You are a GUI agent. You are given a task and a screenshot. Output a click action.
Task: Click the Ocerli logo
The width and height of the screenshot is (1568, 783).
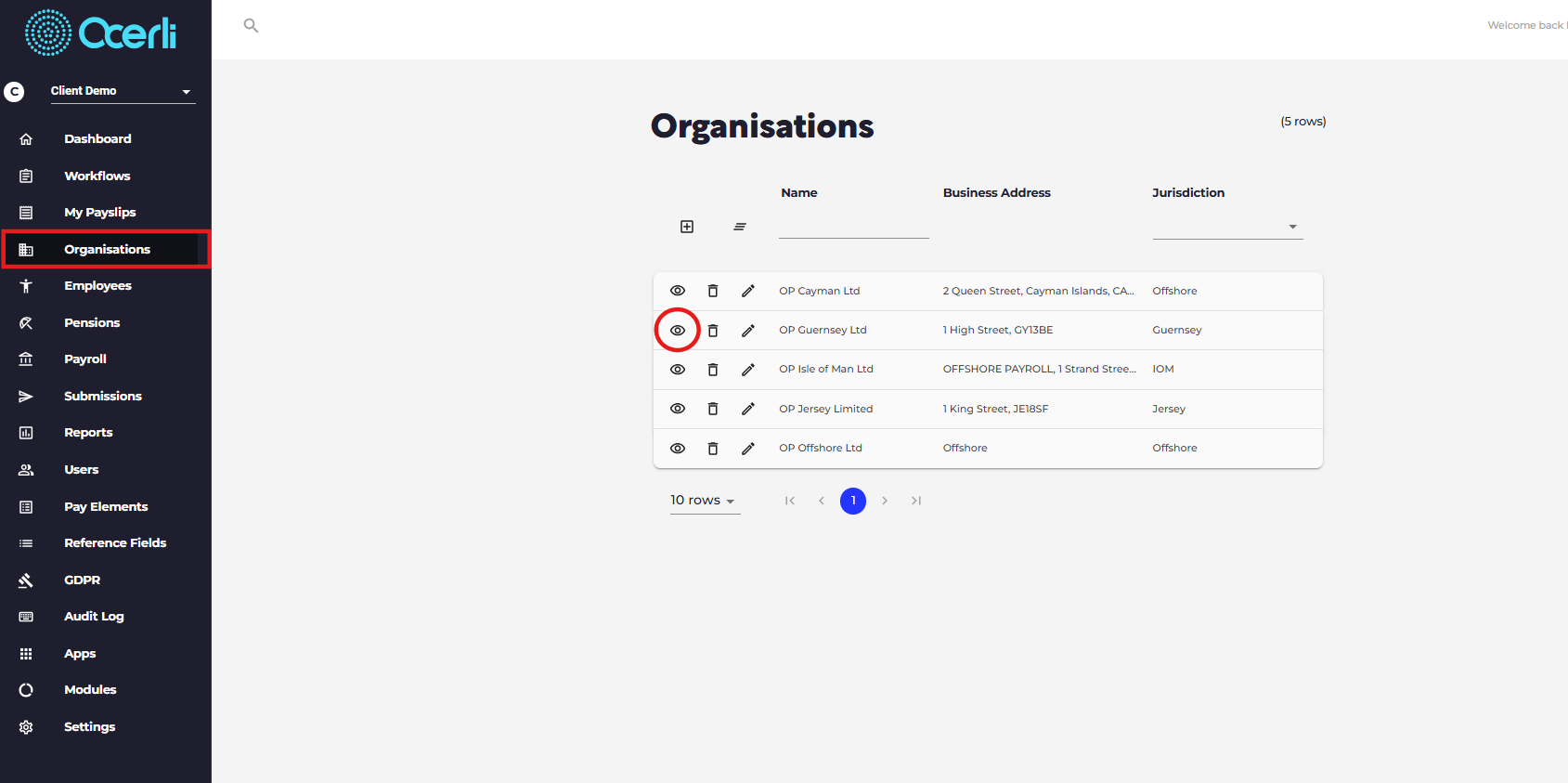pyautogui.click(x=100, y=33)
